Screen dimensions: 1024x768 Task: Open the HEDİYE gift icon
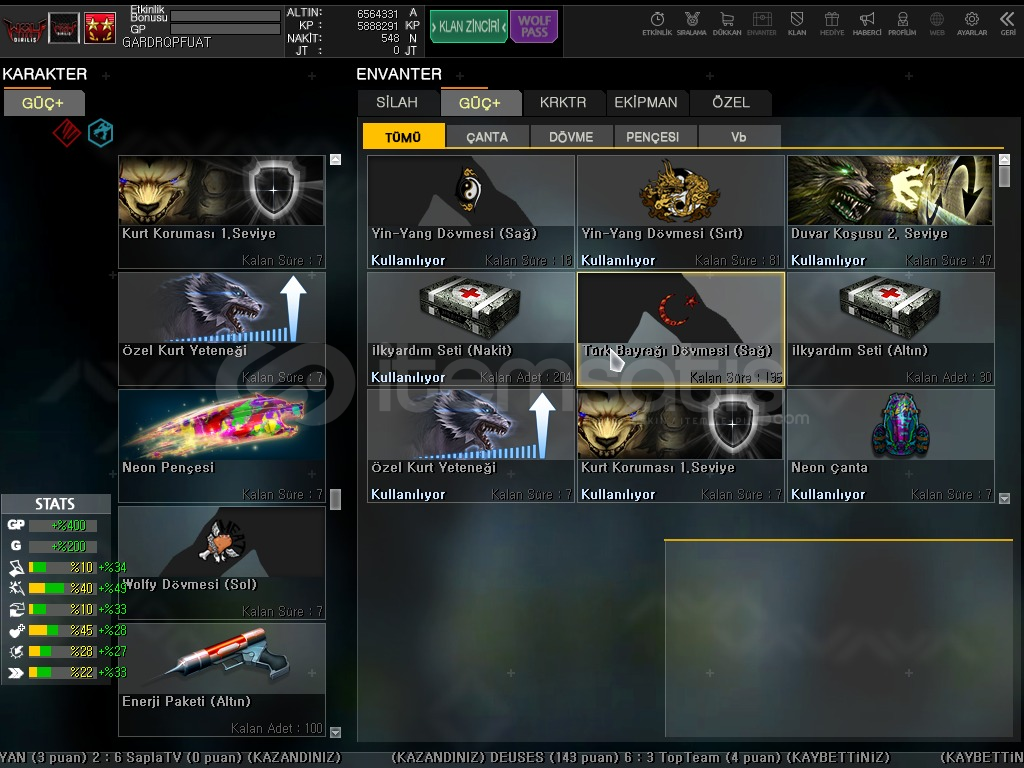(832, 24)
